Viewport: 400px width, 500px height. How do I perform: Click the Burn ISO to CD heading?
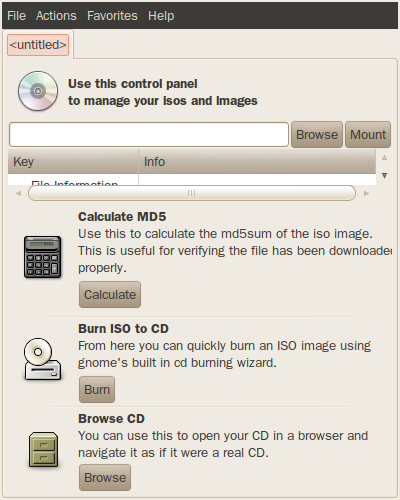coord(123,329)
